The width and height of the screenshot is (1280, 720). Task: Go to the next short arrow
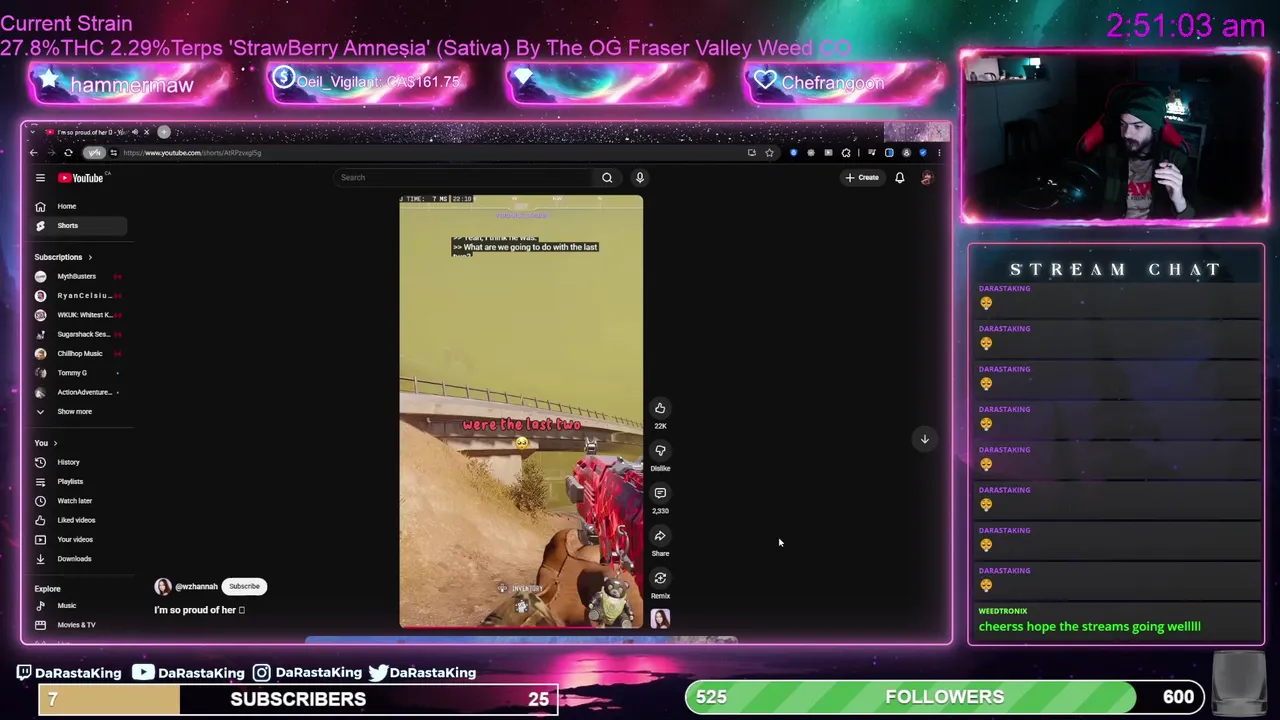(x=925, y=439)
